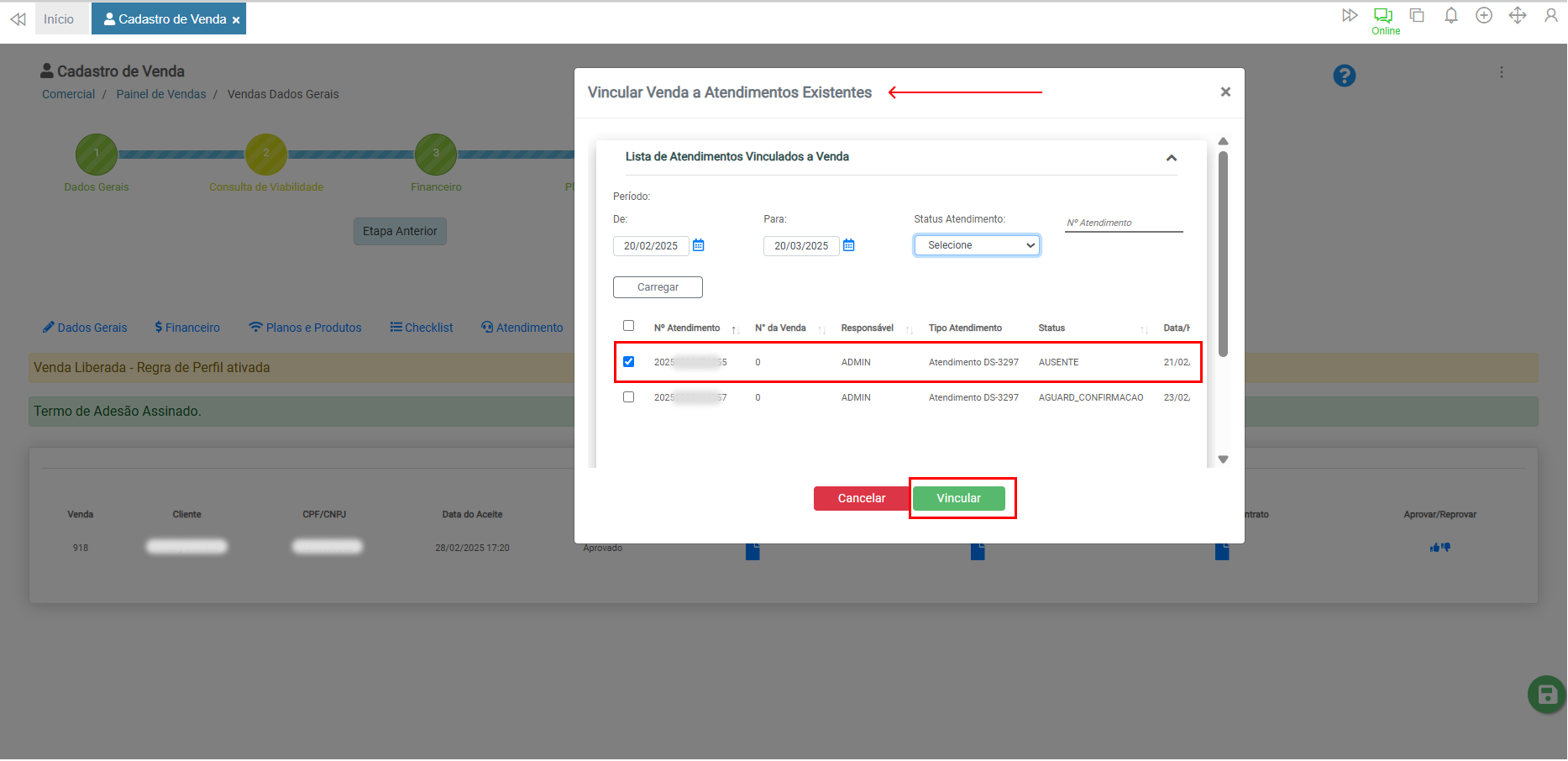Open the Status Atendimento dropdown
The height and width of the screenshot is (761, 1568).
tap(977, 245)
